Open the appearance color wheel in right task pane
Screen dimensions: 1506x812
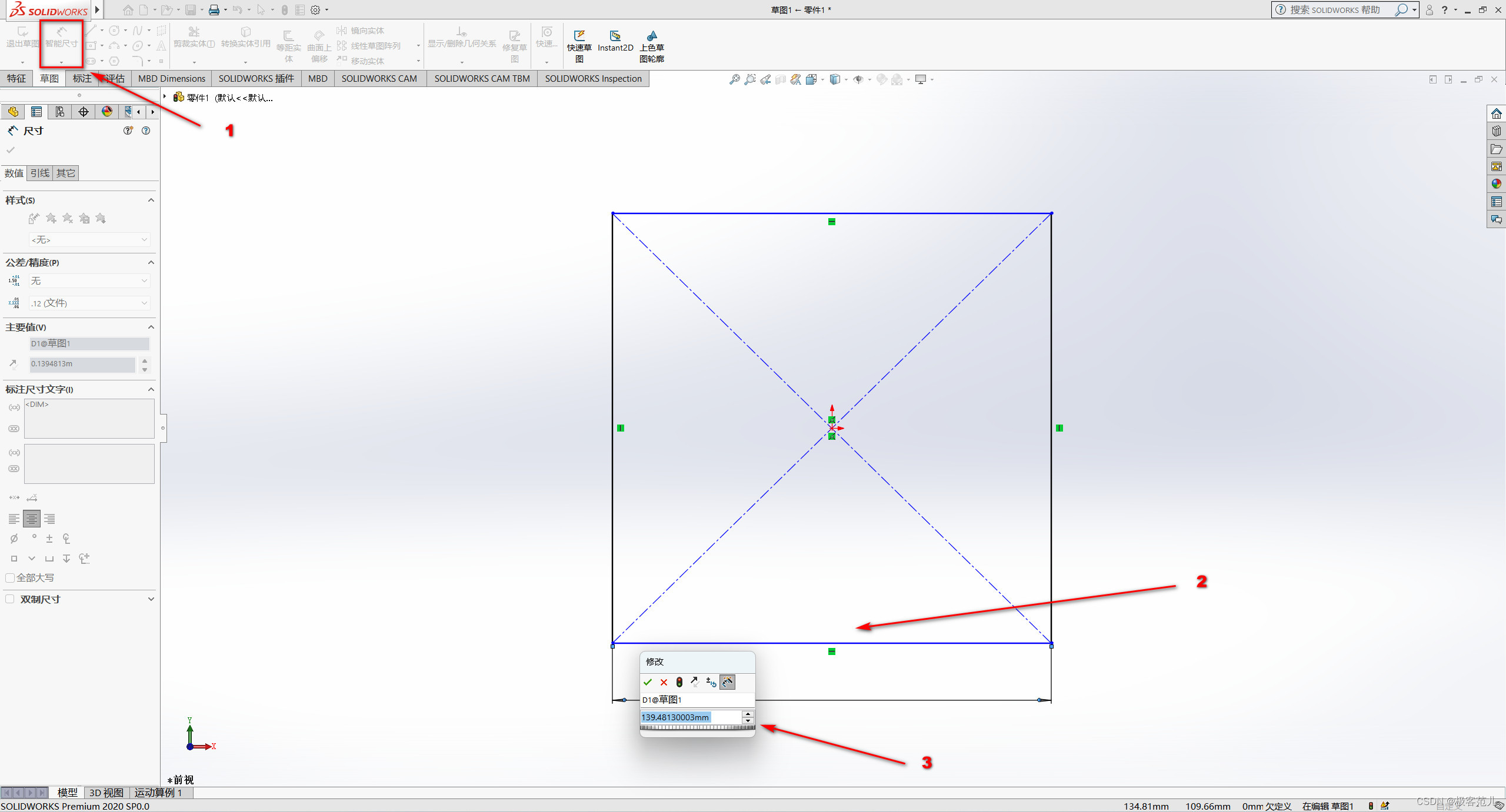(1497, 184)
